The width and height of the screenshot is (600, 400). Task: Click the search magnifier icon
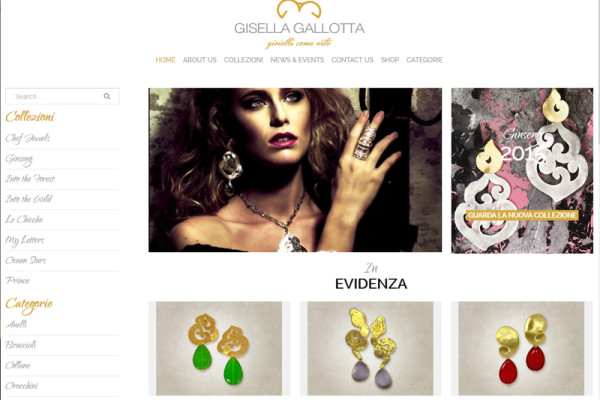(x=107, y=96)
